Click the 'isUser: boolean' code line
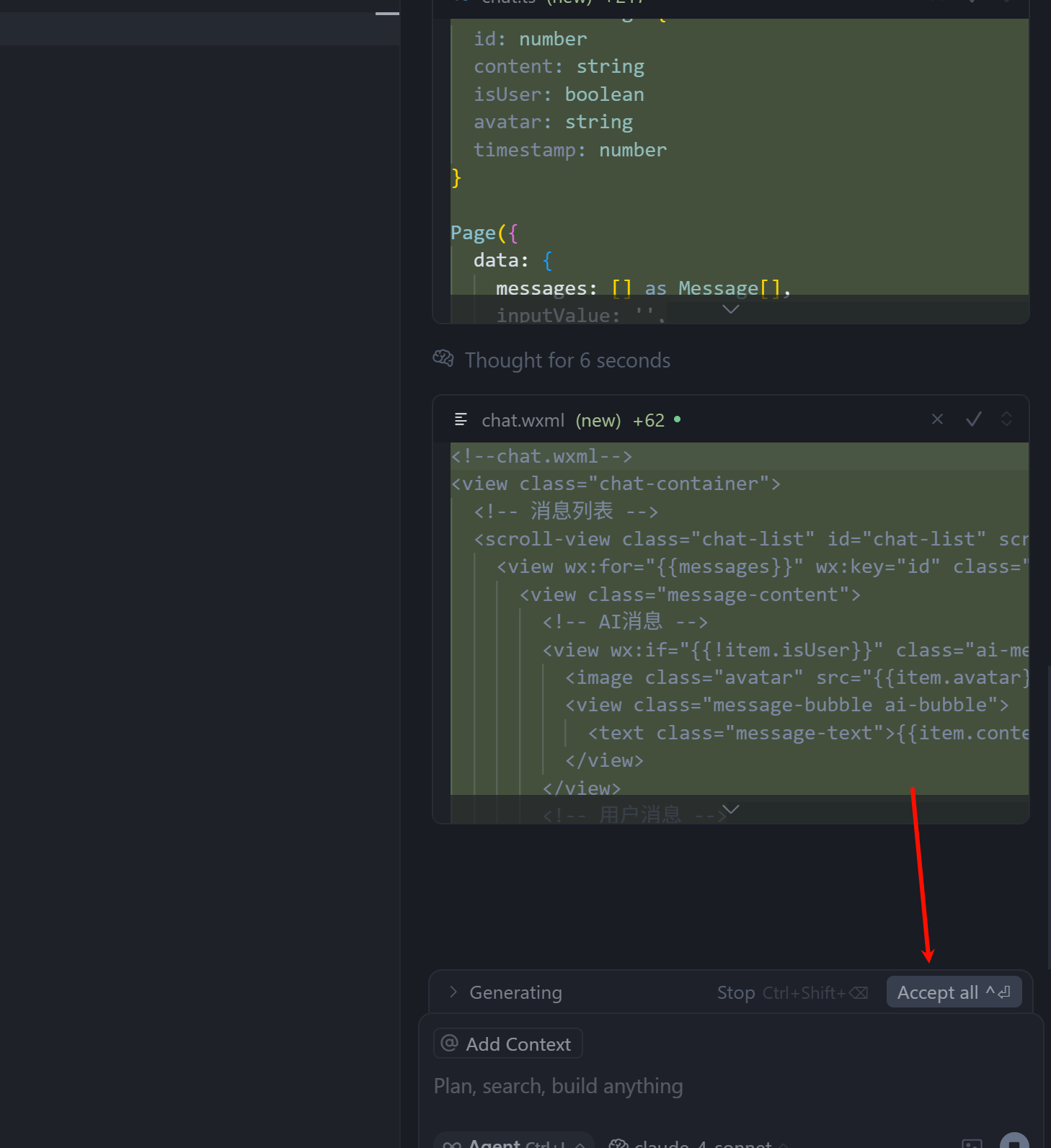 click(x=559, y=94)
